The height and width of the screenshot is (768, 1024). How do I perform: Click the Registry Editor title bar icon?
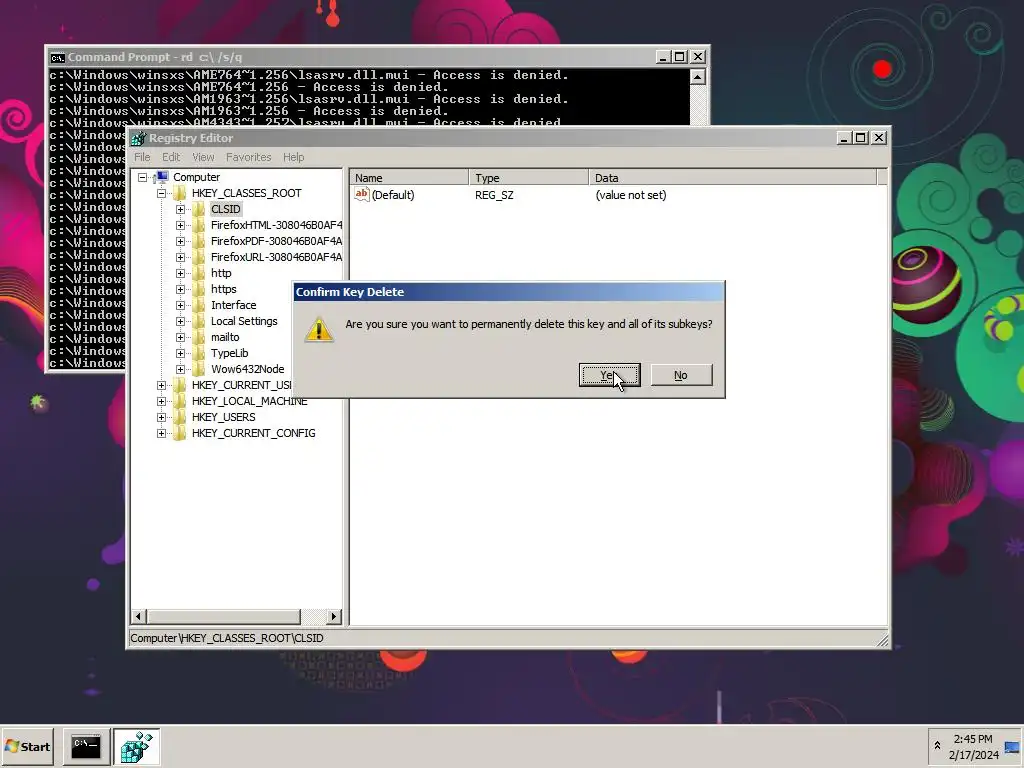138,138
